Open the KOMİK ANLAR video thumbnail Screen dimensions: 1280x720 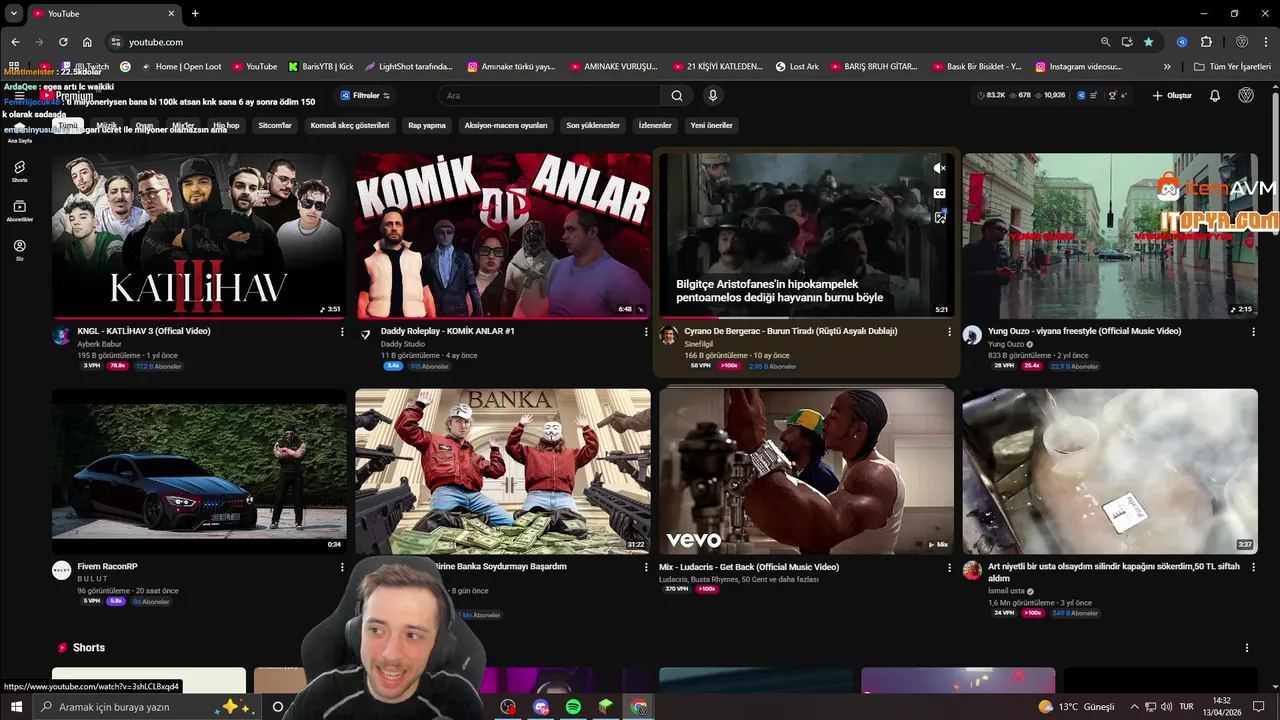coord(503,236)
